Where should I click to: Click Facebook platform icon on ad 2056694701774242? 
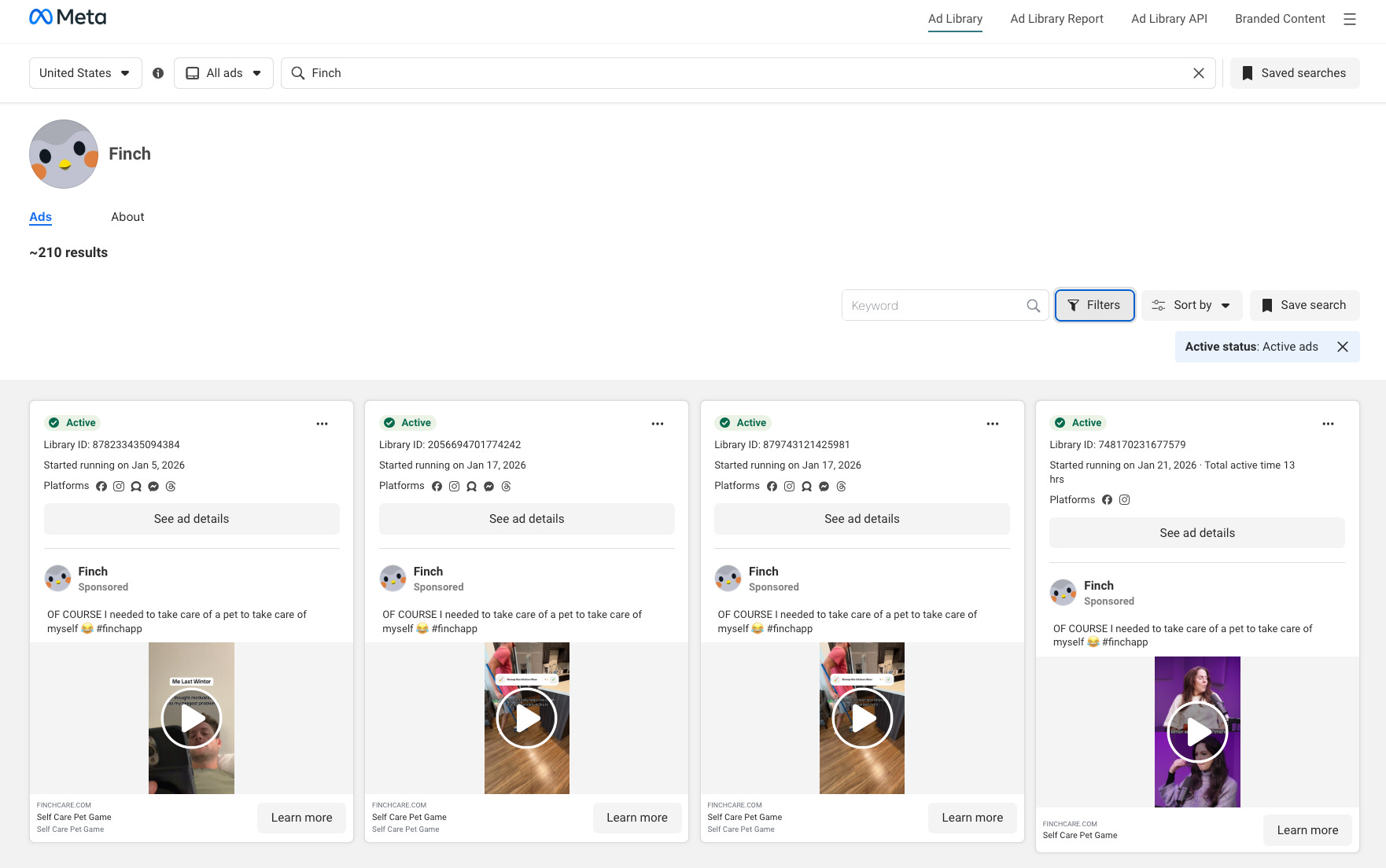(x=437, y=487)
